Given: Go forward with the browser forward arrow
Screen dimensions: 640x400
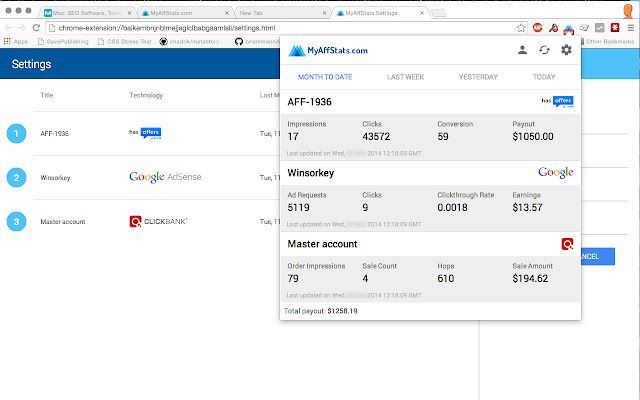Looking at the screenshot, I should pyautogui.click(x=22, y=28).
